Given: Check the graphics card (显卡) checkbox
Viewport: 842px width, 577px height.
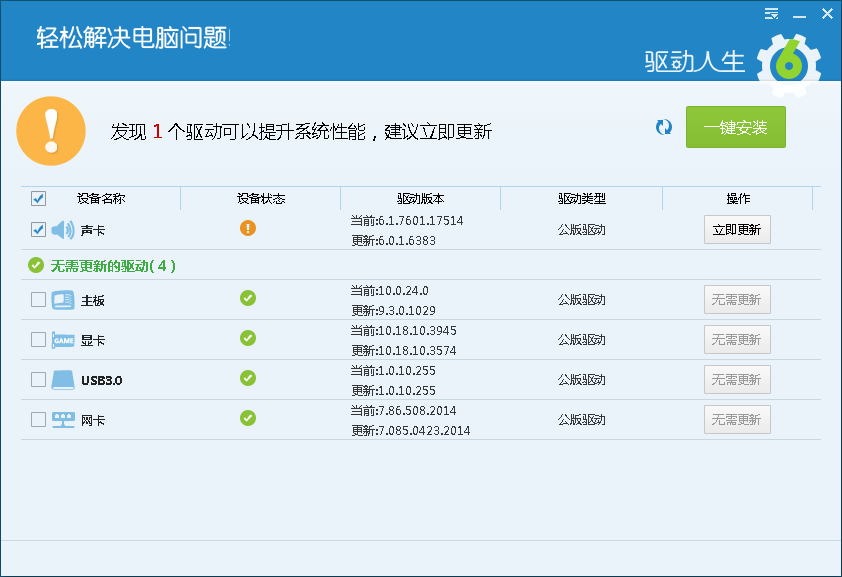Looking at the screenshot, I should tap(38, 340).
